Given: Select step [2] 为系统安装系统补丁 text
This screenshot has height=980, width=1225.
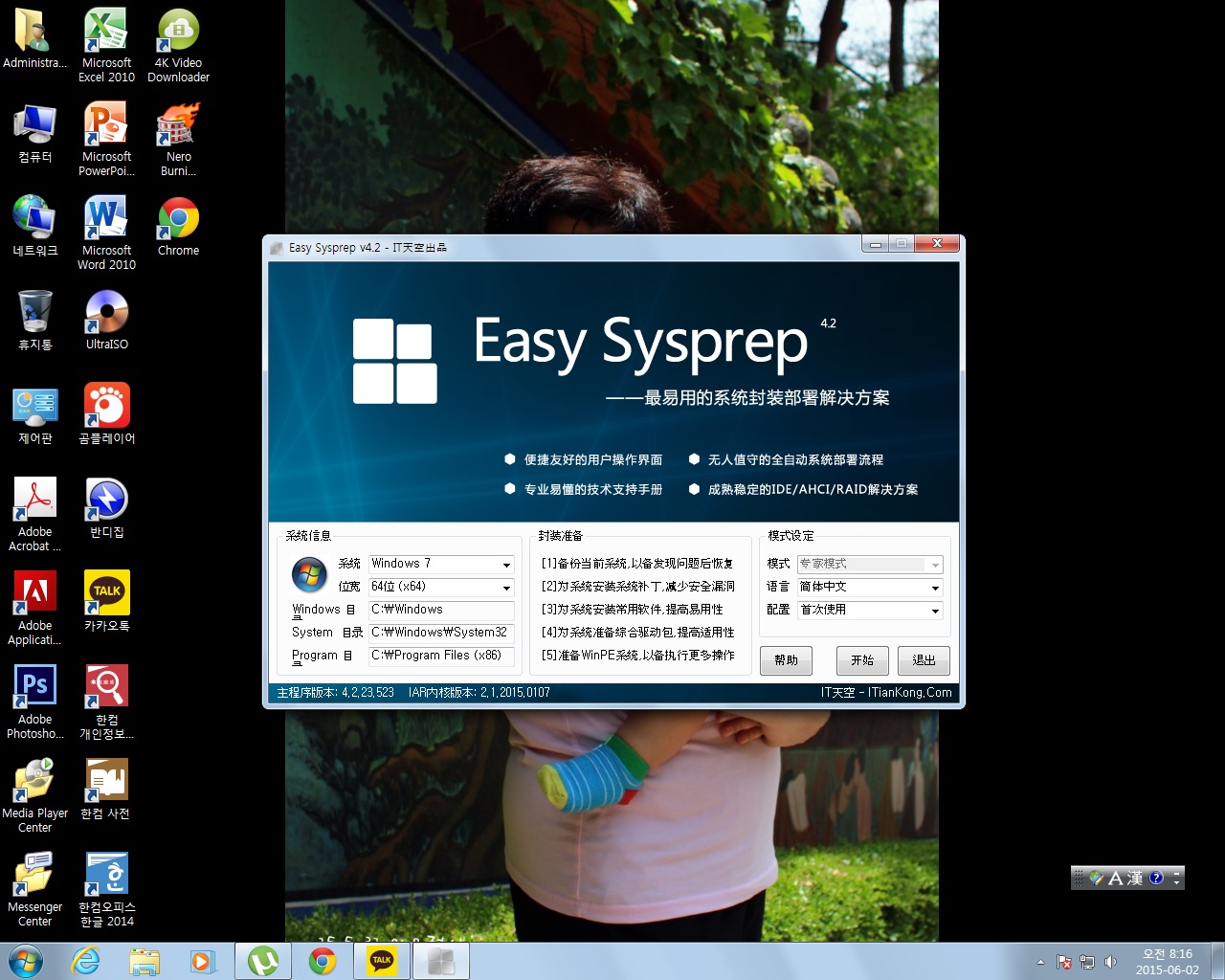Looking at the screenshot, I should click(637, 587).
